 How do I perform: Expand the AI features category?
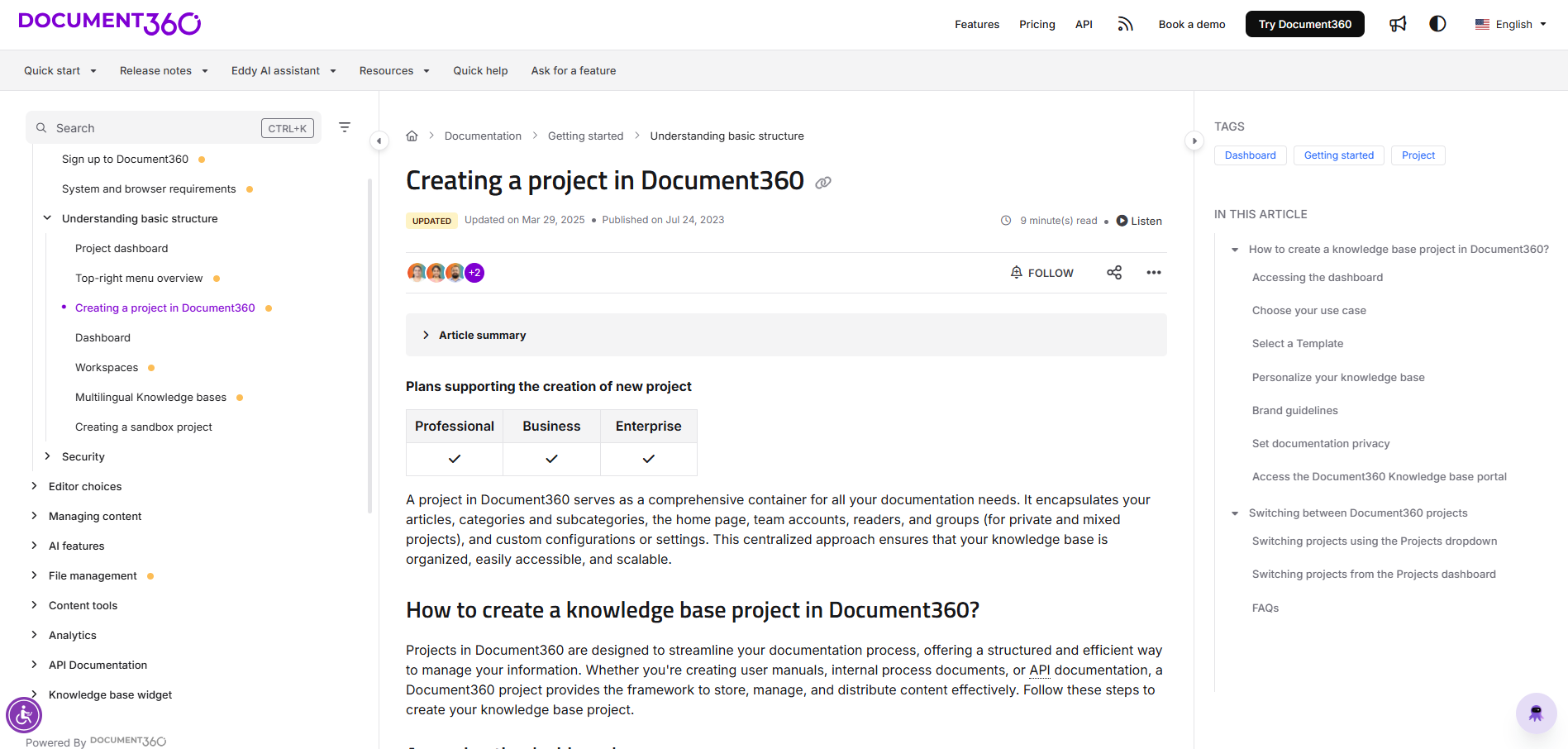34,546
